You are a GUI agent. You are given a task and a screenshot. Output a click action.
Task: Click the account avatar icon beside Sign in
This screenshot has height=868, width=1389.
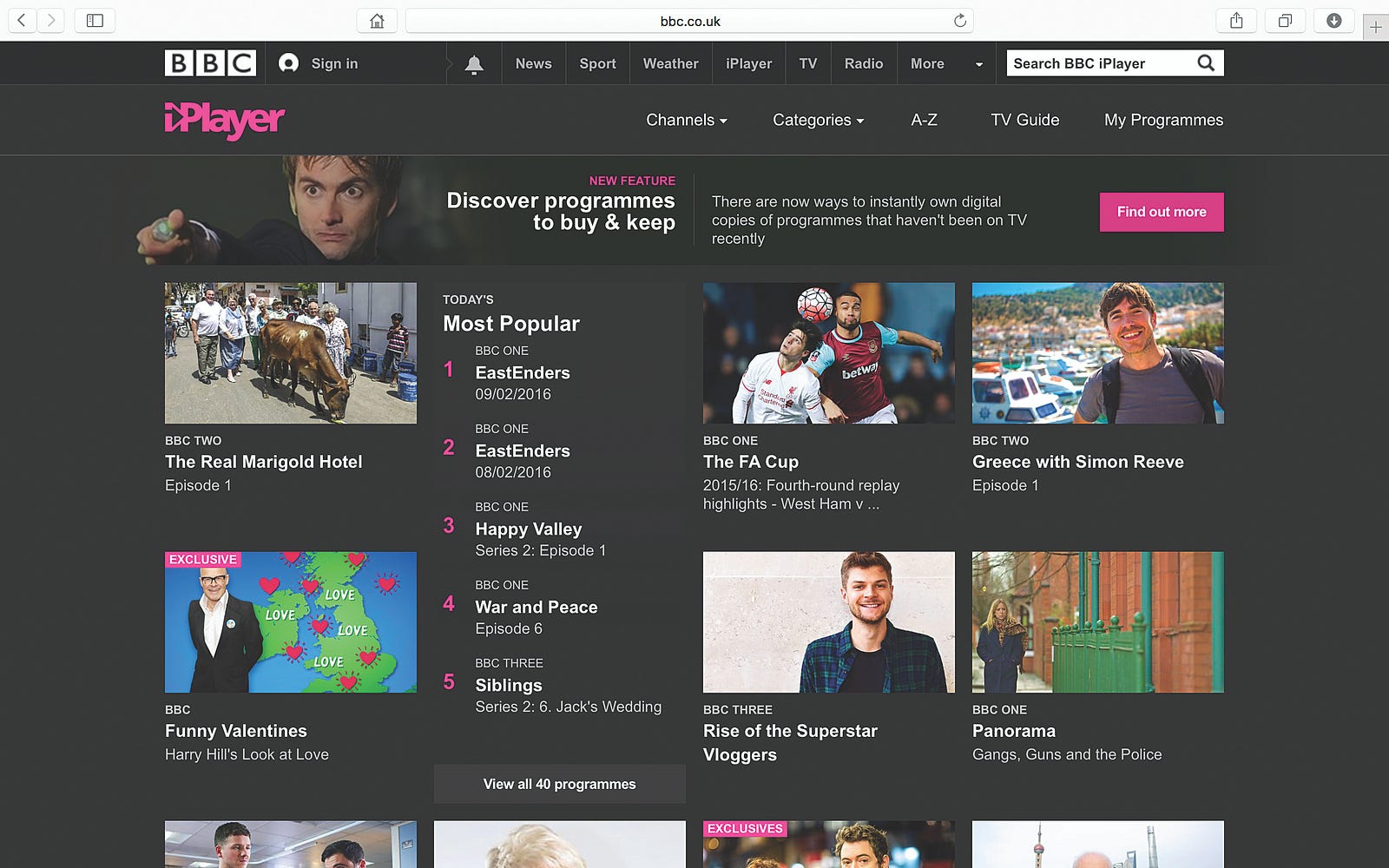point(289,63)
